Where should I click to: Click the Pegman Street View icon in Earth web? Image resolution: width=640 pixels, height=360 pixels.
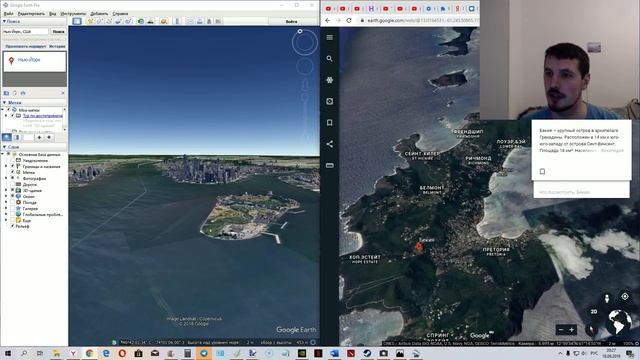pos(607,298)
